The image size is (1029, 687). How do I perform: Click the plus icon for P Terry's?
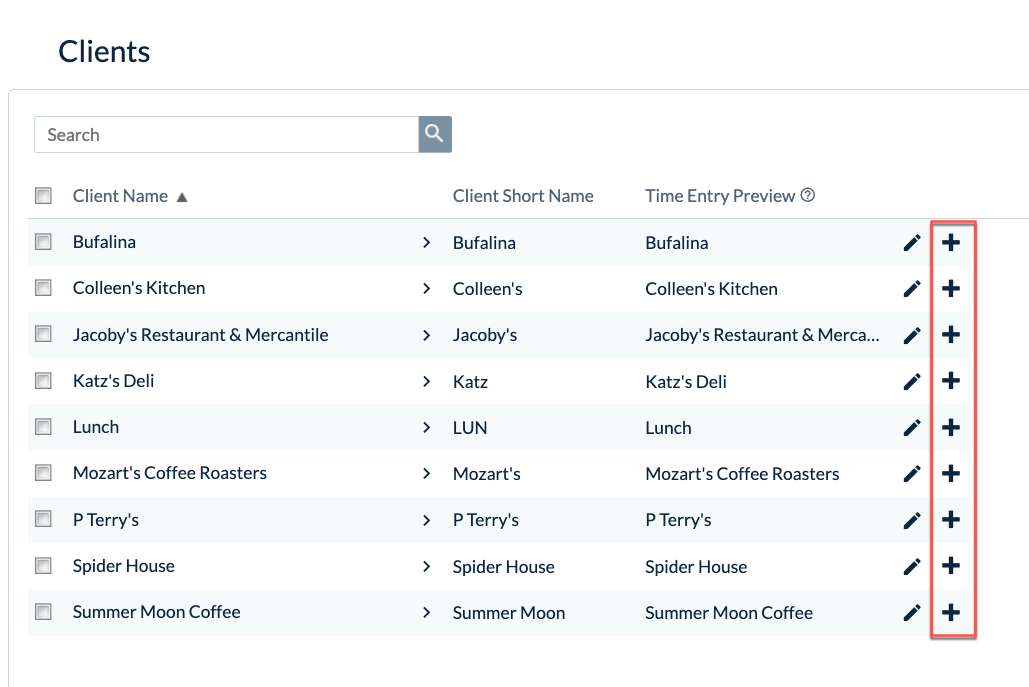pyautogui.click(x=951, y=520)
